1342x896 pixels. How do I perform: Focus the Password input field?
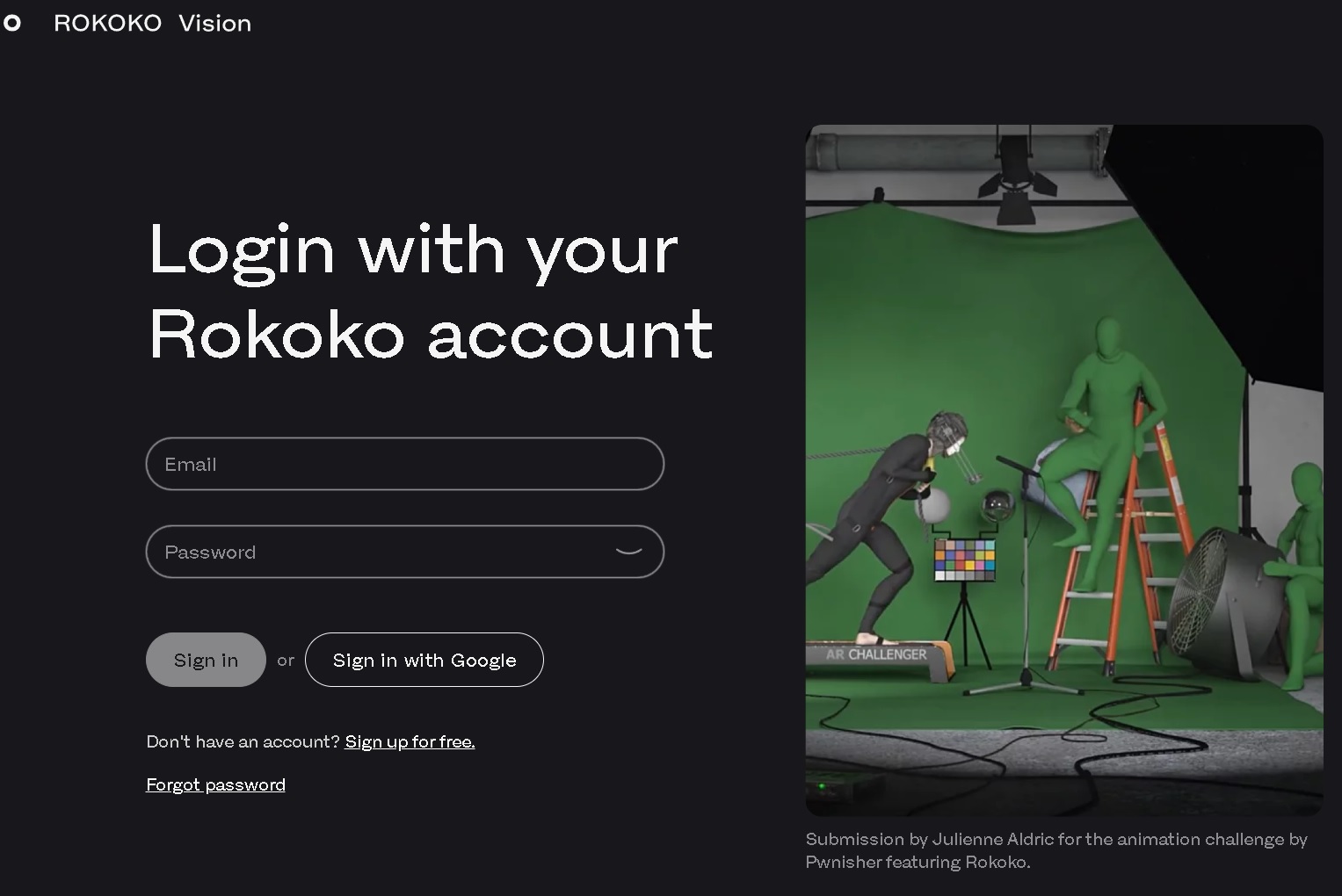pyautogui.click(x=378, y=552)
